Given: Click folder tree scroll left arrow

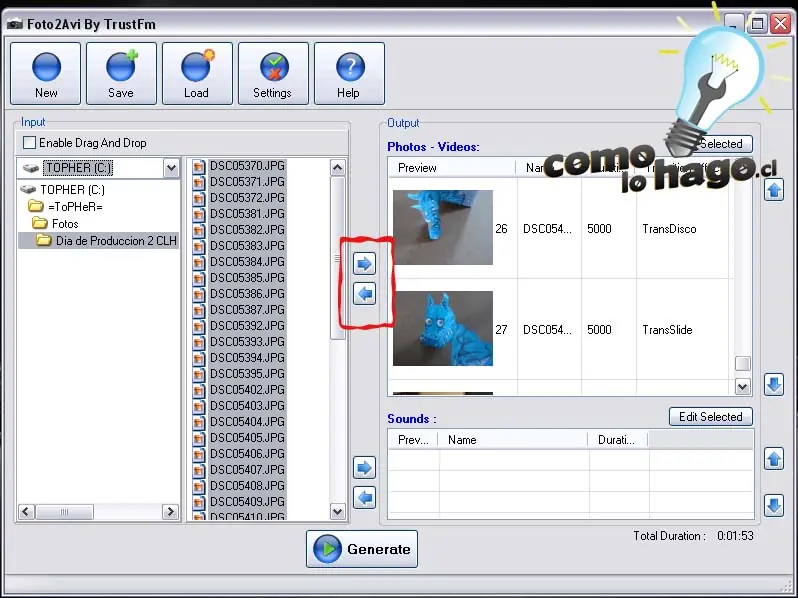Looking at the screenshot, I should coord(26,511).
